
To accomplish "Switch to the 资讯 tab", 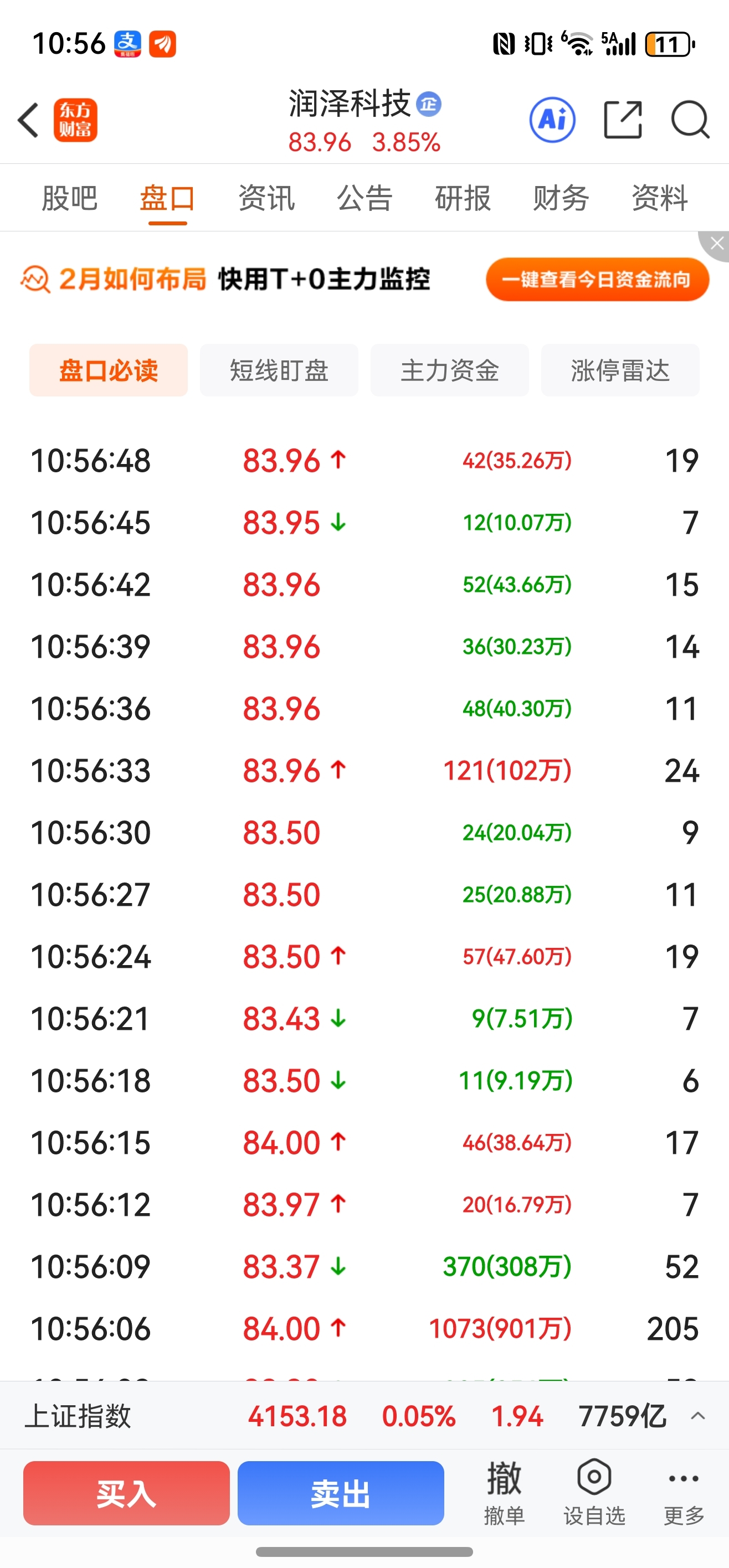I will [266, 198].
